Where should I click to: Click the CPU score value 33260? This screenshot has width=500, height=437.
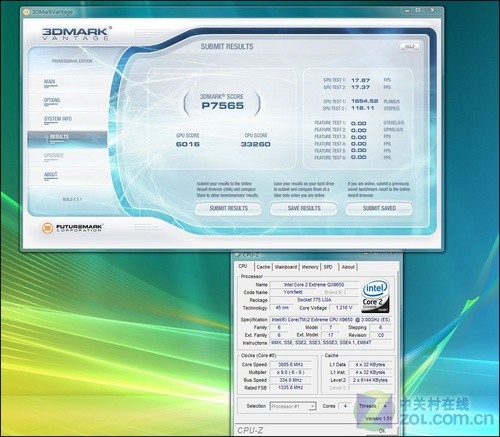pos(256,144)
